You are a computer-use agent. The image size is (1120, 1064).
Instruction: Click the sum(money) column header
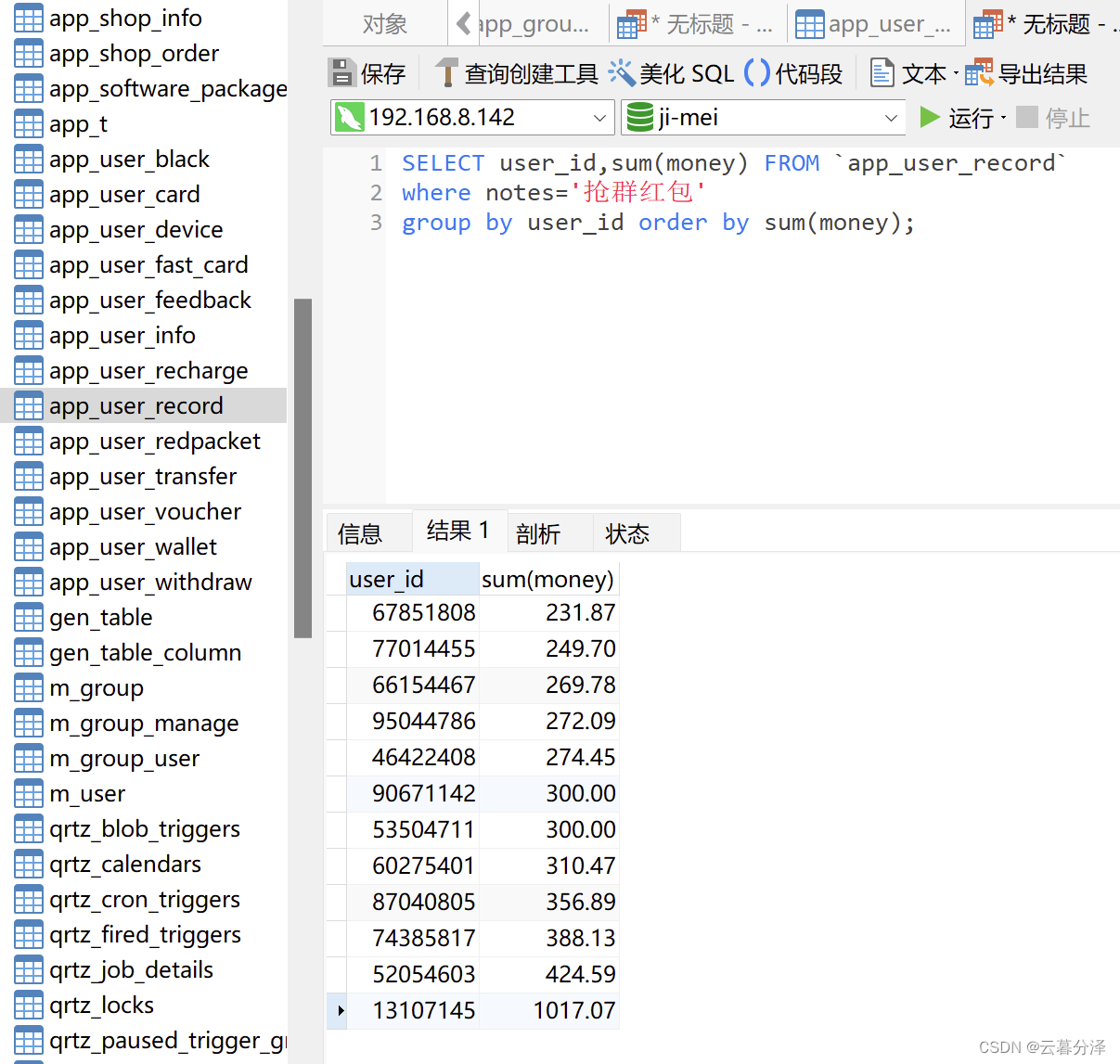click(x=547, y=580)
